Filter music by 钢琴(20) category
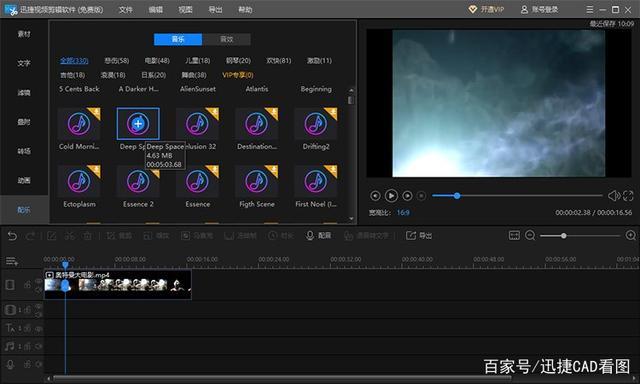This screenshot has height=384, width=640. 238,61
